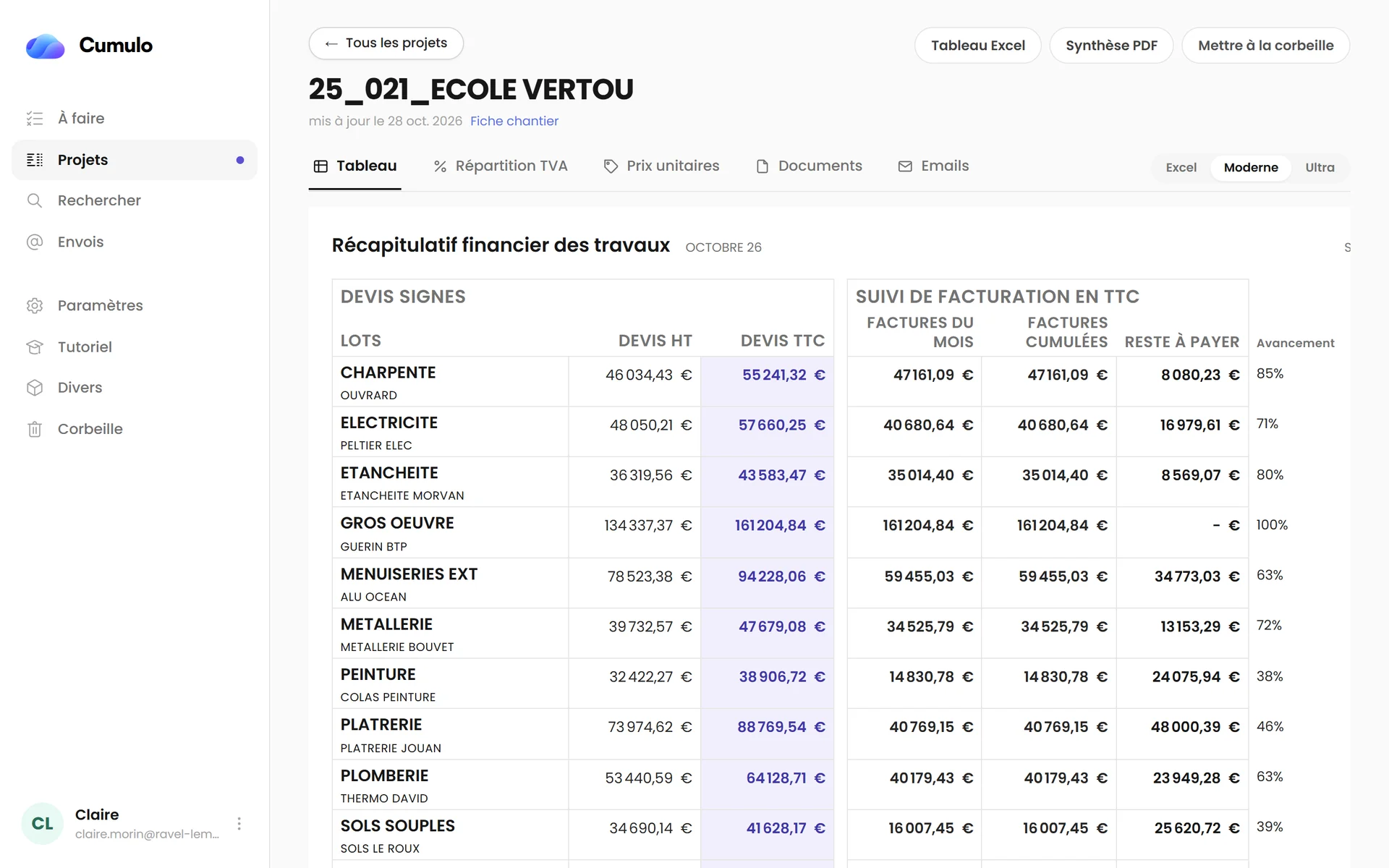The width and height of the screenshot is (1389, 868).
Task: Click the Rechercher magnifier icon
Action: [x=35, y=200]
